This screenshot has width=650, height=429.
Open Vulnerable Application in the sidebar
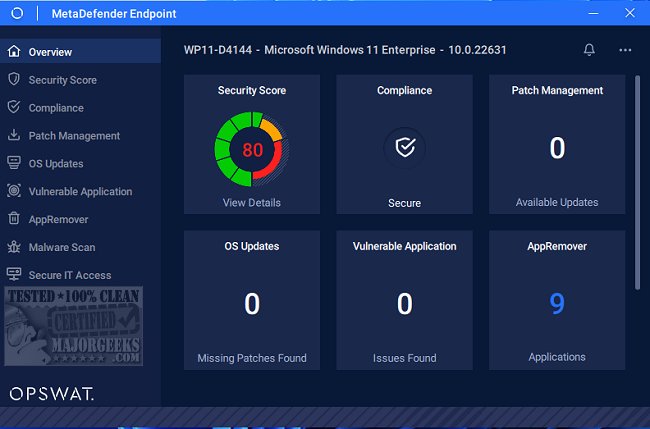tap(80, 191)
